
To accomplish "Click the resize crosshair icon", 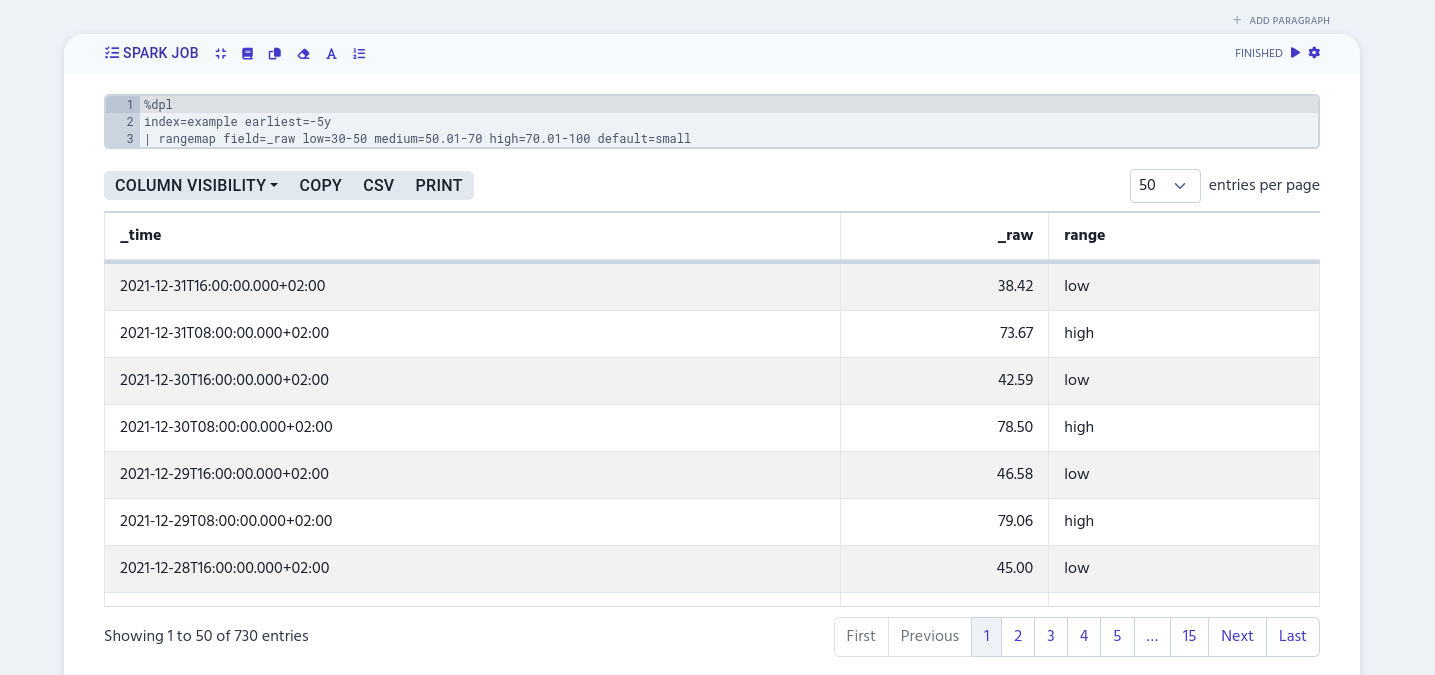I will [x=220, y=54].
